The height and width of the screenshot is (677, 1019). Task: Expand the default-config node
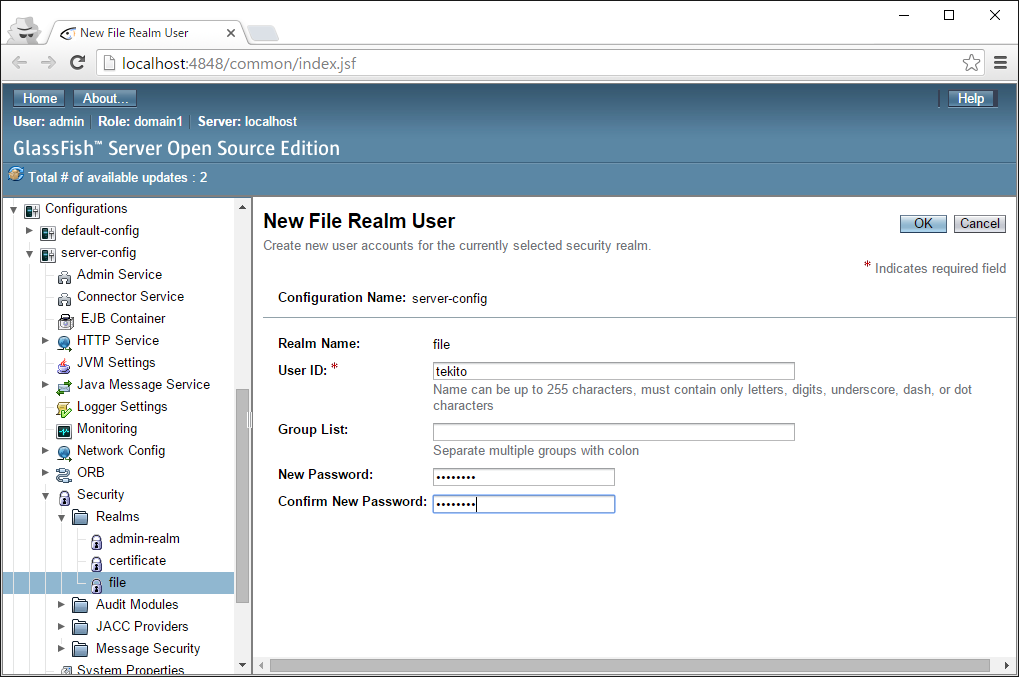point(29,230)
